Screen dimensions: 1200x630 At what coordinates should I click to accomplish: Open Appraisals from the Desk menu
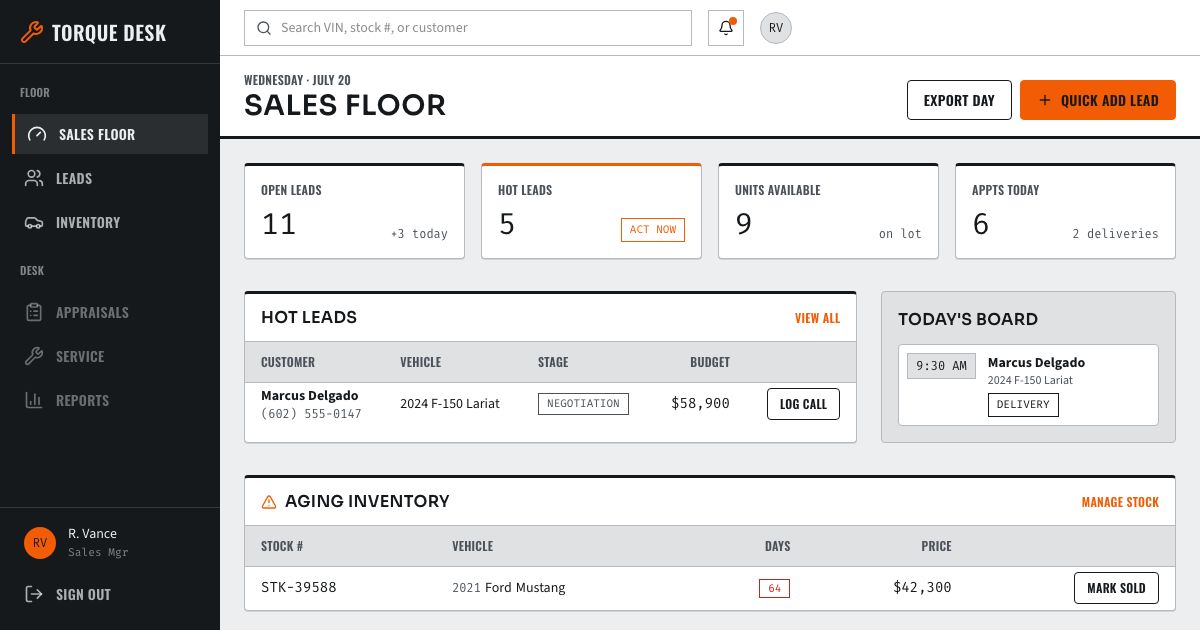point(110,312)
